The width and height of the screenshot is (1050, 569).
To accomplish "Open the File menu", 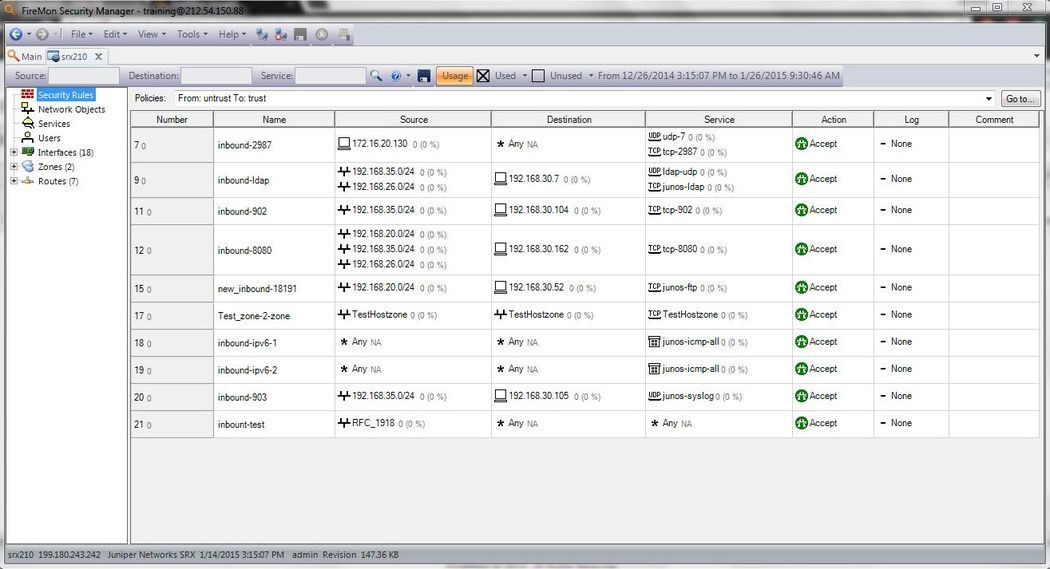I will click(x=81, y=34).
